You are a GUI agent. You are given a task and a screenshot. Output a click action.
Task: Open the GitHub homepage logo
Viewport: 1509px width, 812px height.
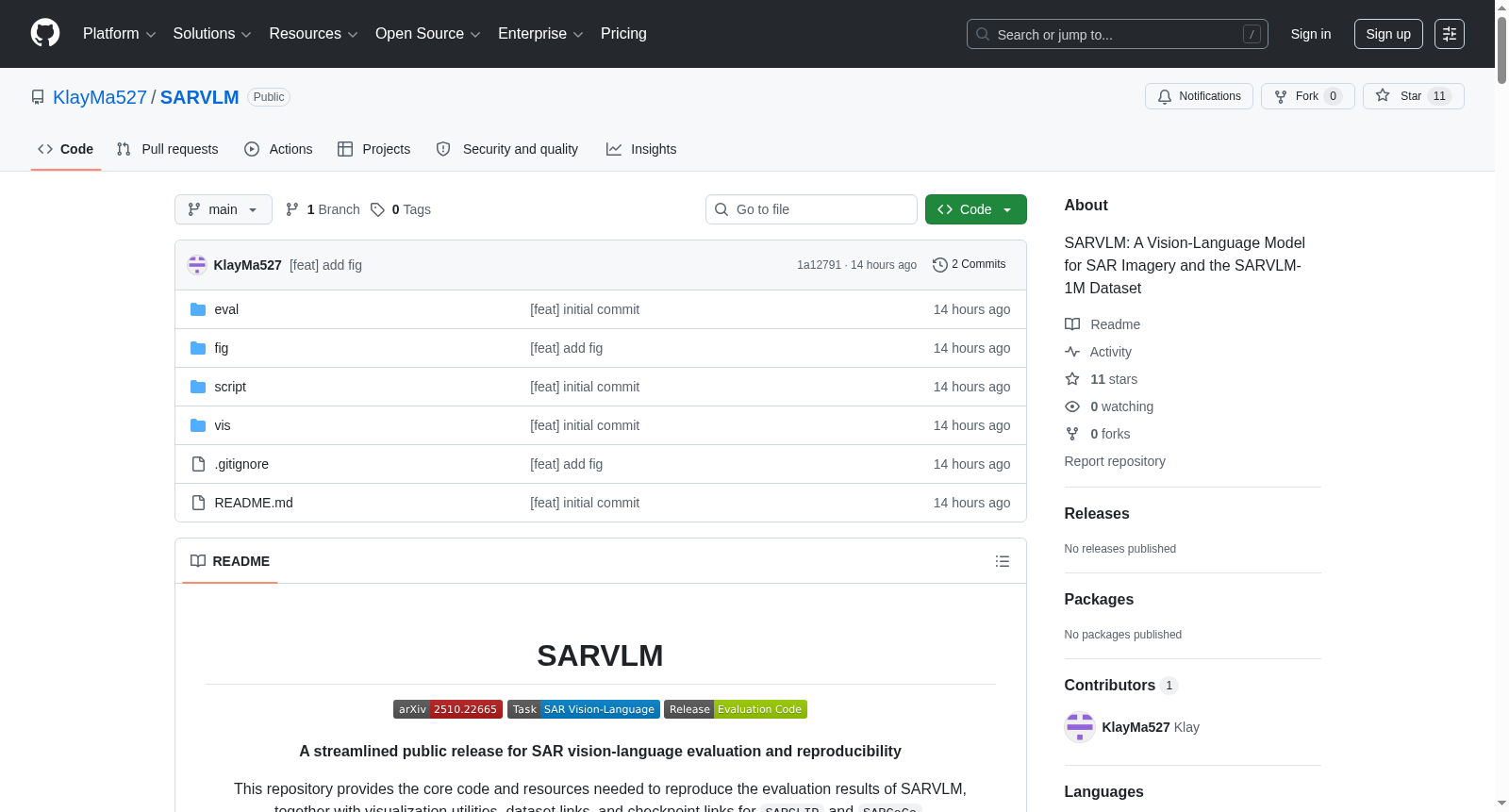(45, 34)
